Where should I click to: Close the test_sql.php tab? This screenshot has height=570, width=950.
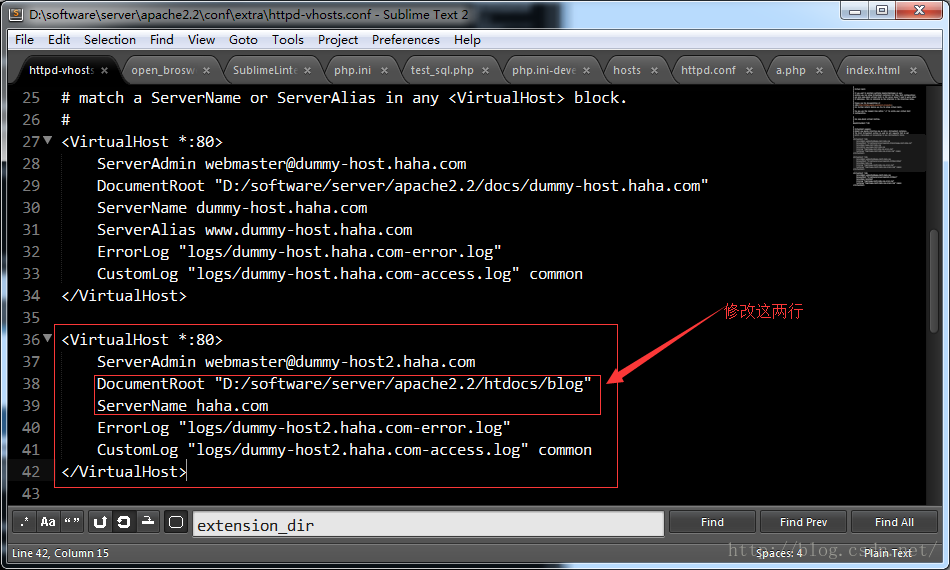click(485, 71)
